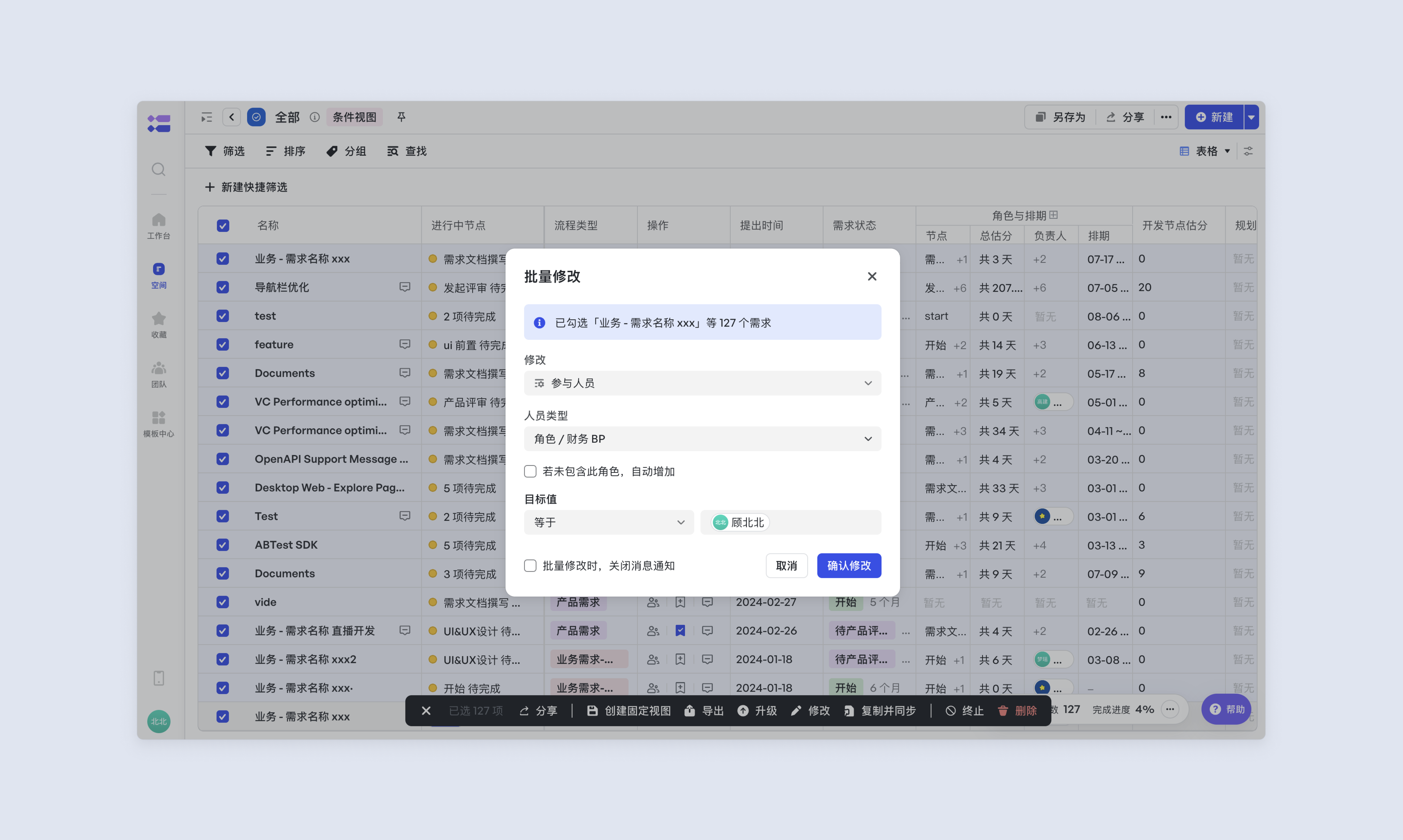Click the 分享 button in top header
The width and height of the screenshot is (1403, 840).
[1126, 117]
